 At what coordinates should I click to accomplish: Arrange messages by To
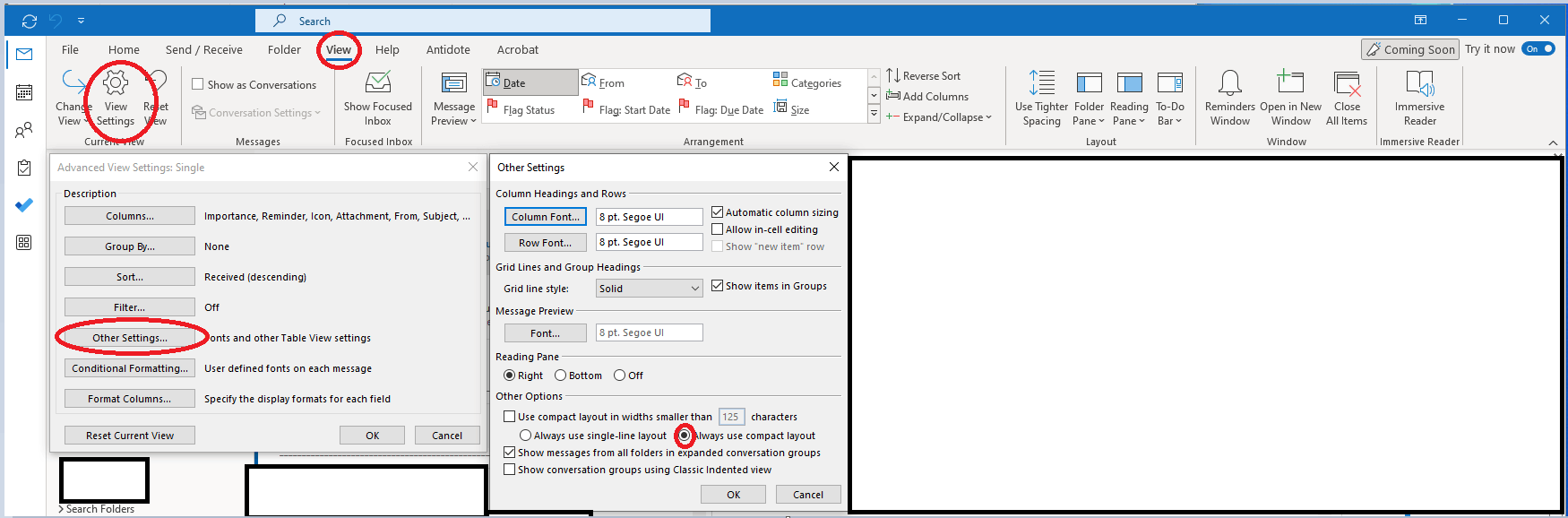tap(693, 82)
